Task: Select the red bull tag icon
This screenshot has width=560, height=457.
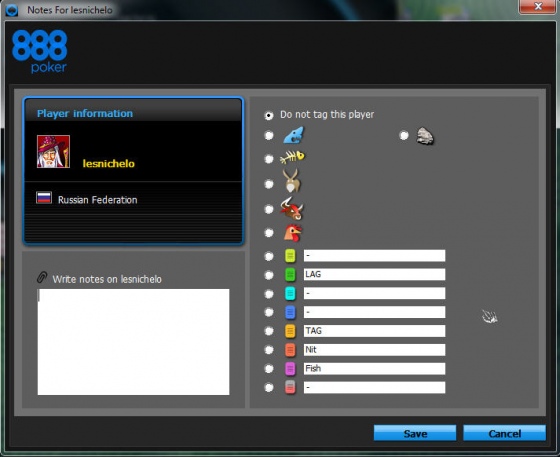Action: tap(291, 209)
